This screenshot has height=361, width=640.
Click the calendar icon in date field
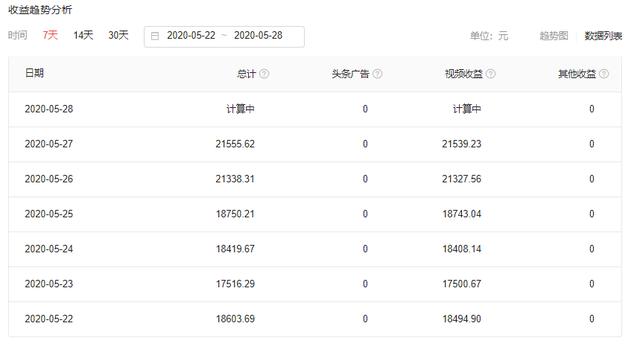click(155, 36)
